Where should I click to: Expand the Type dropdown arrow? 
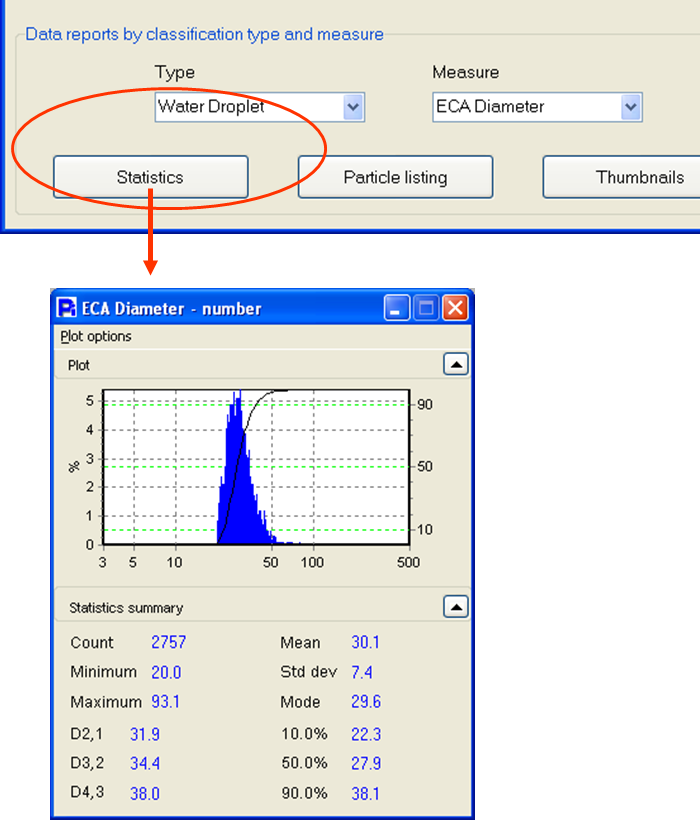click(x=352, y=107)
